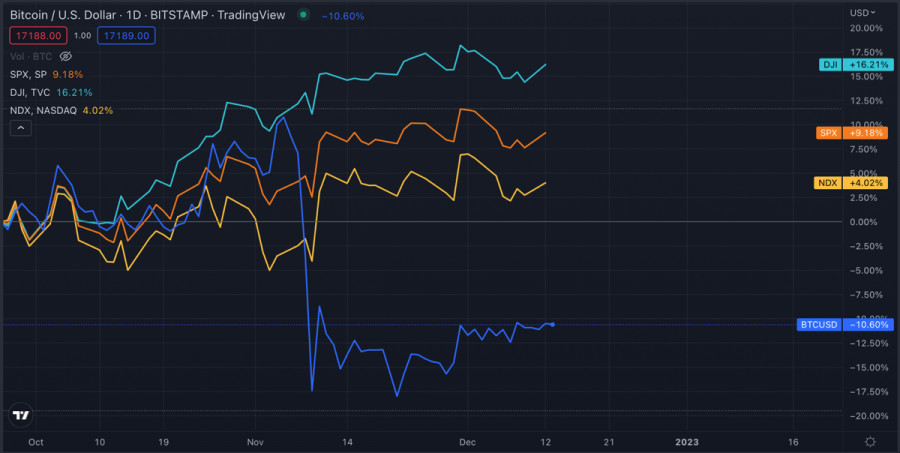Click the green market status dot
The width and height of the screenshot is (900, 453).
(302, 15)
